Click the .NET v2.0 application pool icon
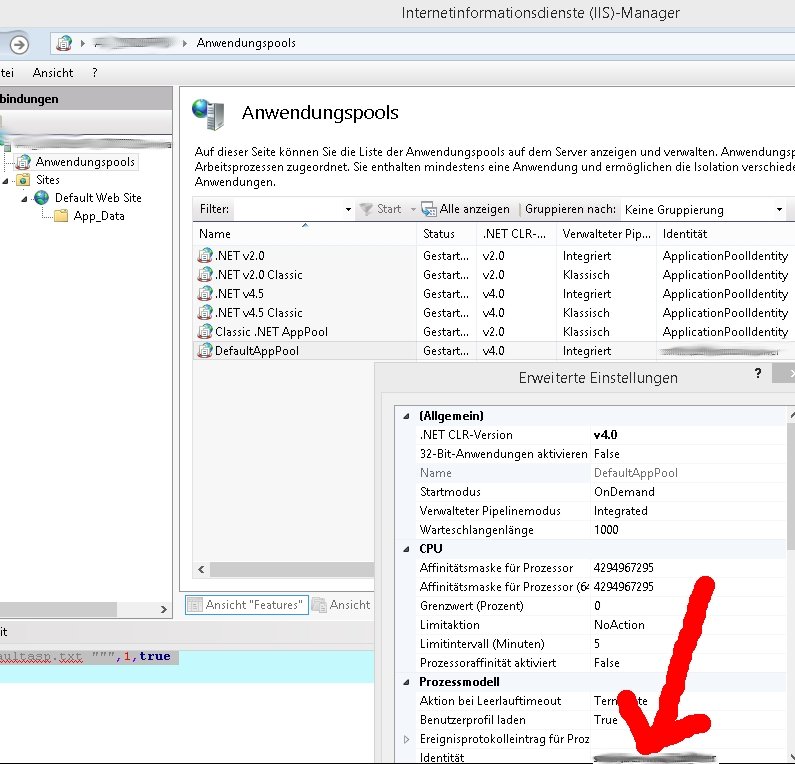This screenshot has width=795, height=764. tap(206, 256)
